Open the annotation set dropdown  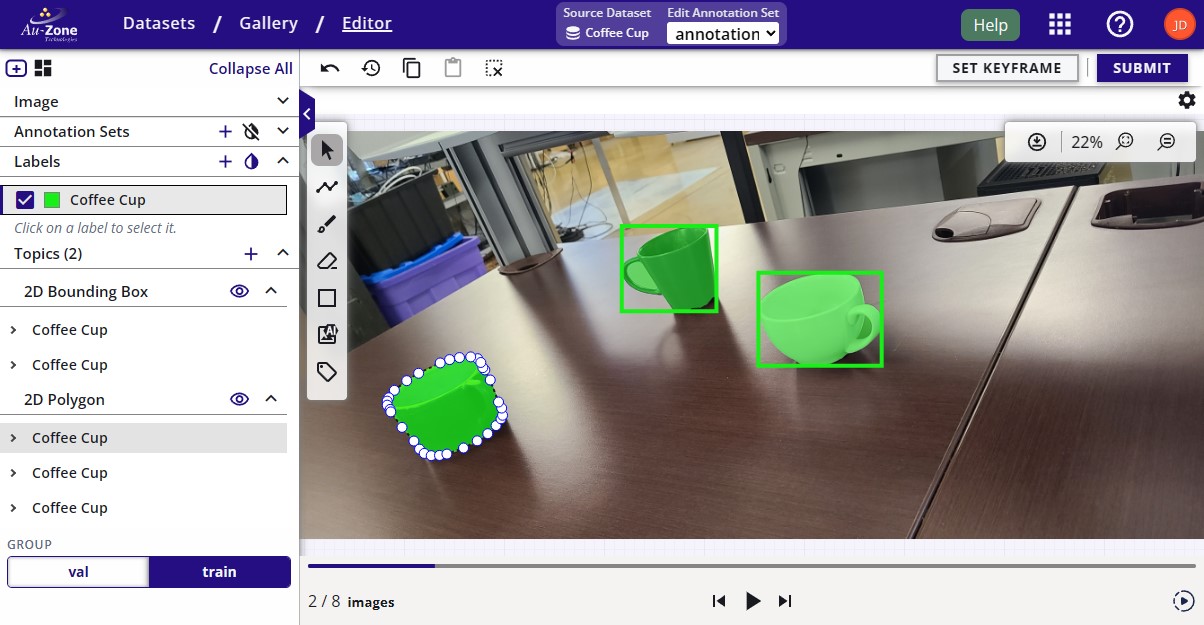click(723, 33)
